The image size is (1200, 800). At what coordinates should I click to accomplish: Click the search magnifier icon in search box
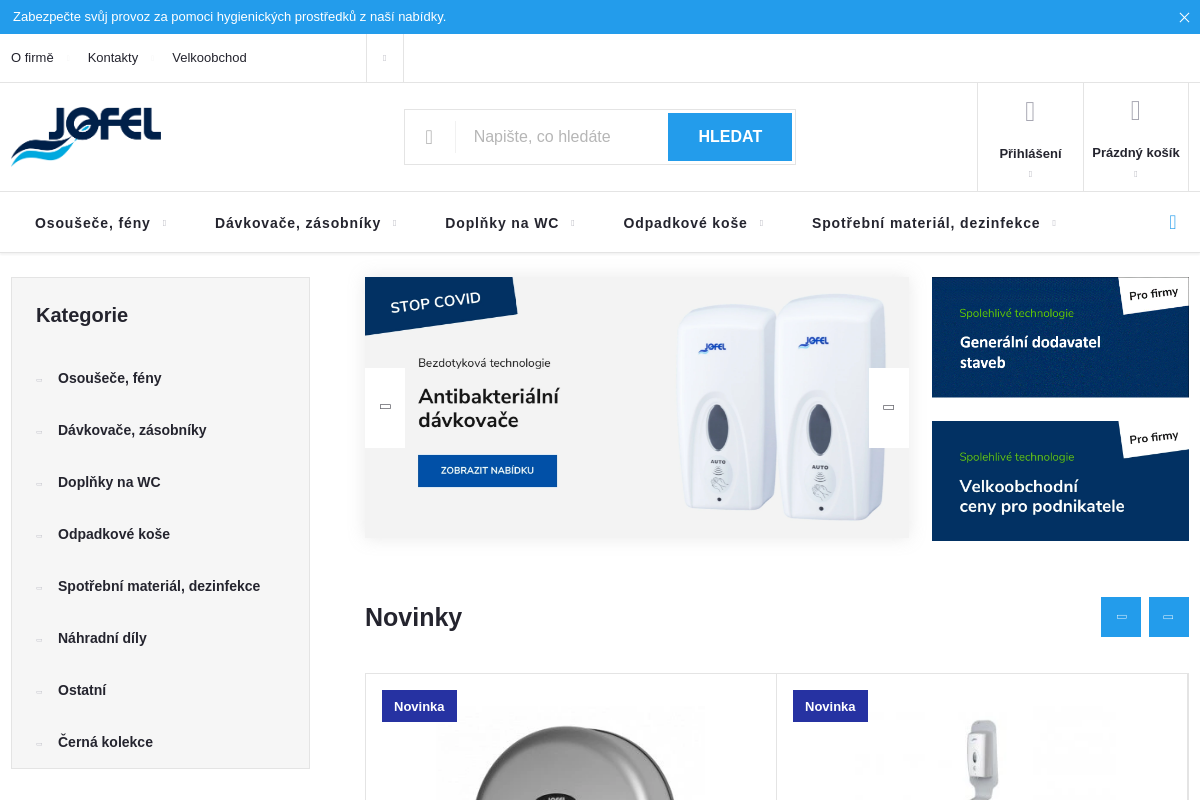pos(429,137)
